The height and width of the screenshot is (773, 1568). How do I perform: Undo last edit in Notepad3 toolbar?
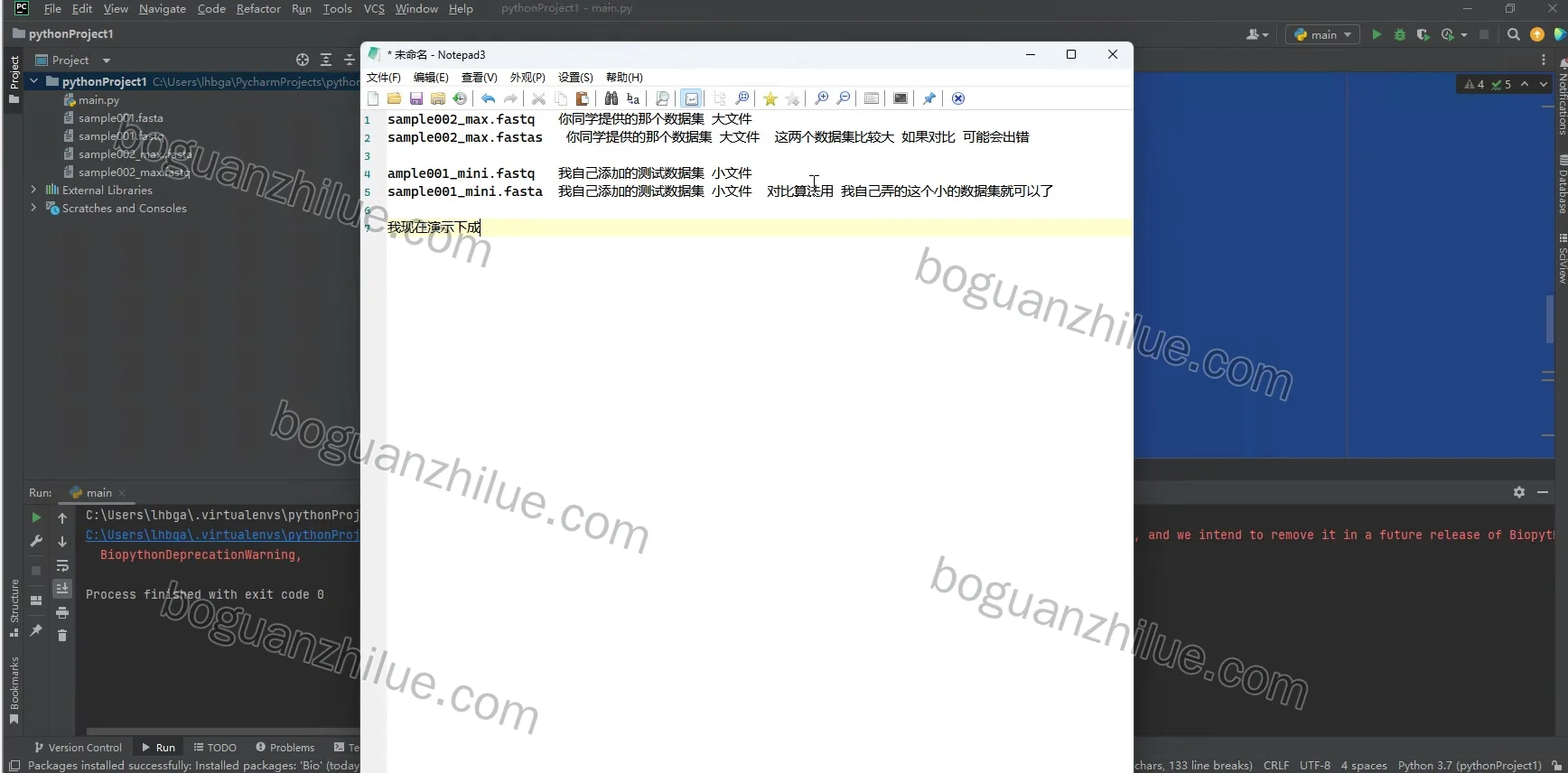point(489,98)
